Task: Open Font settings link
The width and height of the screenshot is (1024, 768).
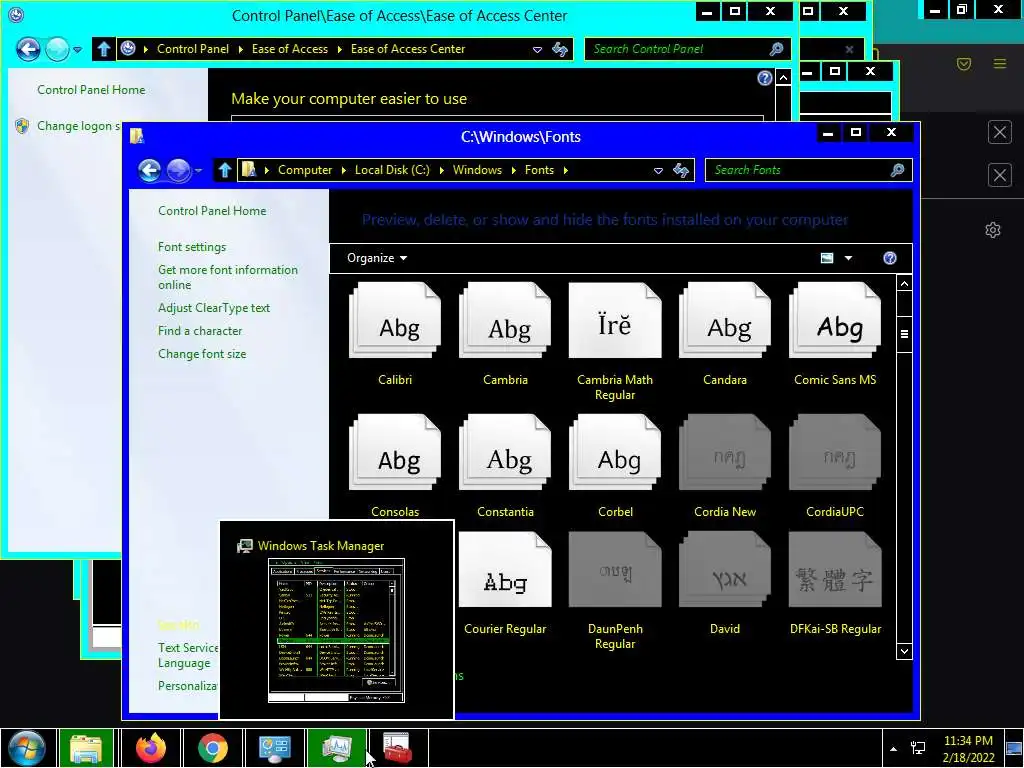Action: click(192, 247)
